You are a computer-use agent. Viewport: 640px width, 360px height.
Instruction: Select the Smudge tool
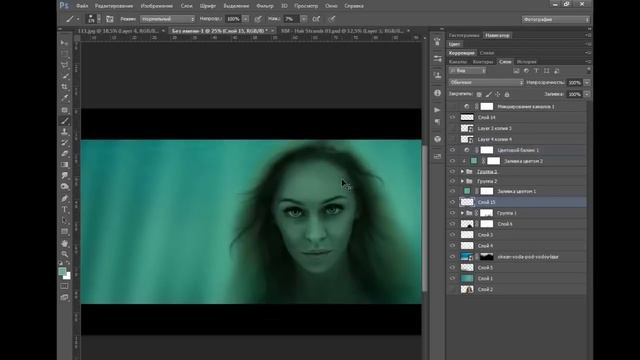[64, 176]
